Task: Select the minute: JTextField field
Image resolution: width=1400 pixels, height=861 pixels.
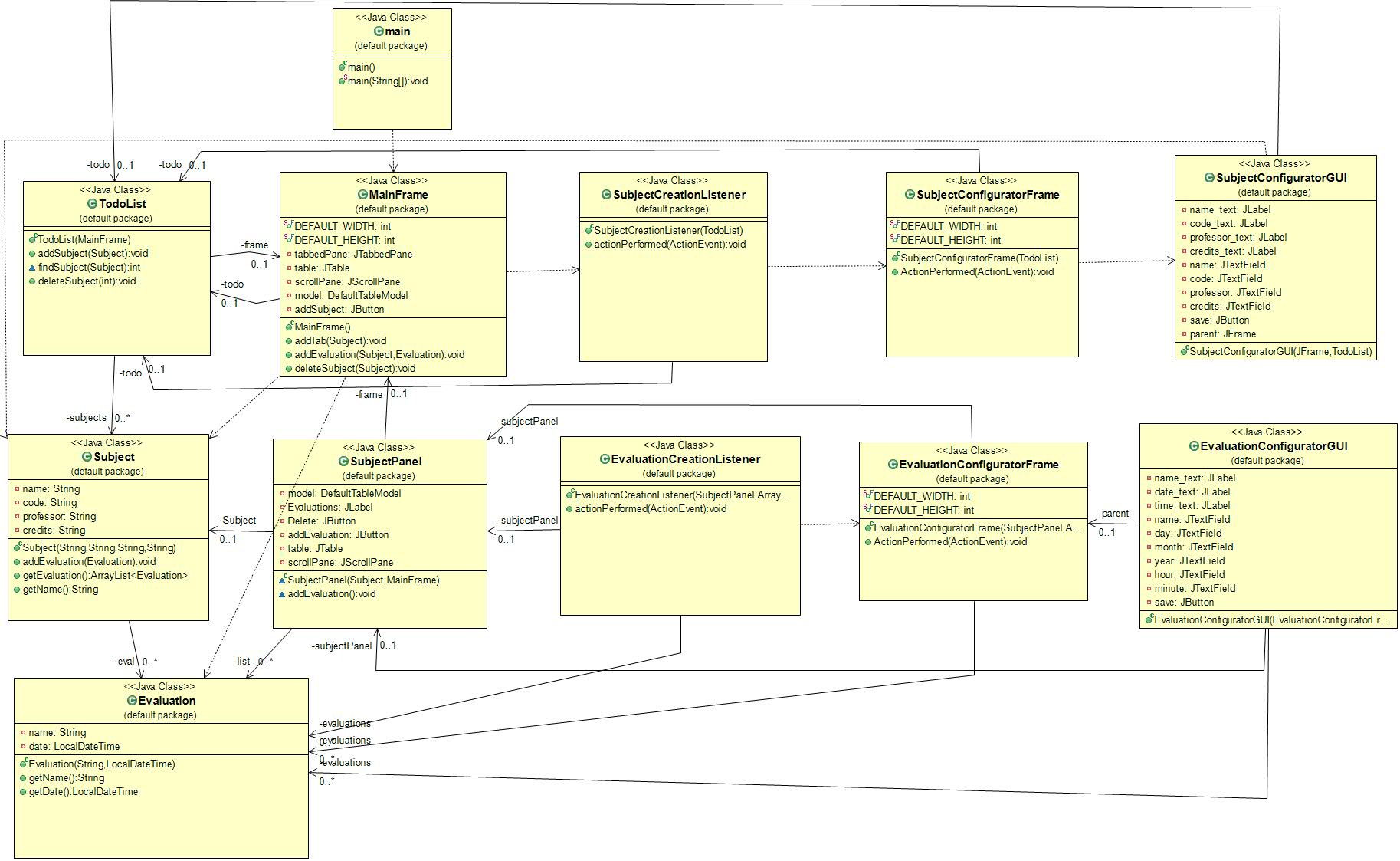Action: pos(1195,589)
